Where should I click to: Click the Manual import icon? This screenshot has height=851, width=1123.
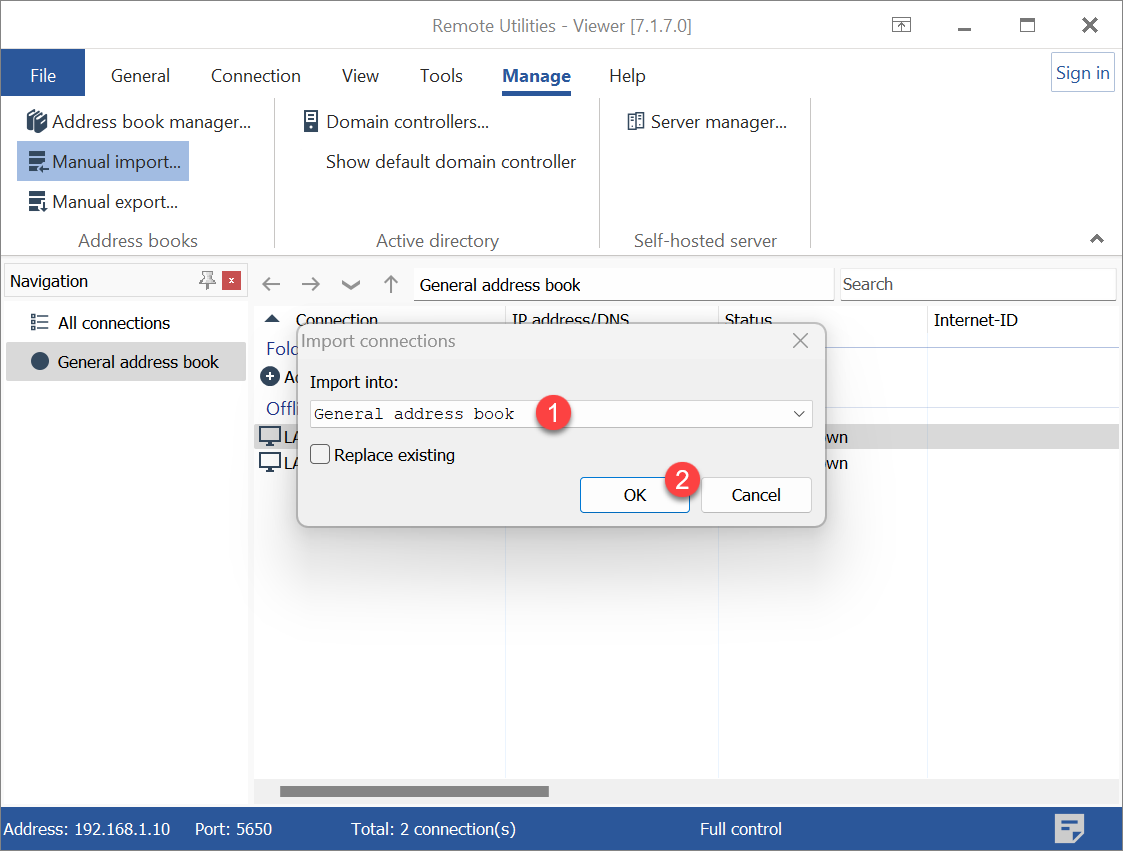coord(38,162)
